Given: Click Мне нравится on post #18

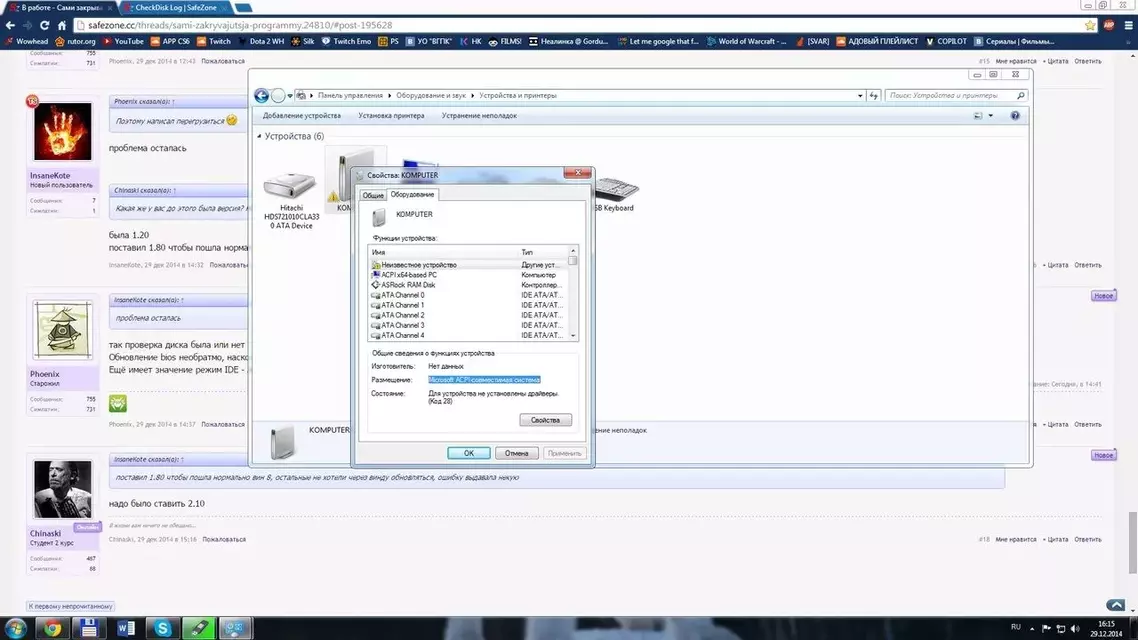Looking at the screenshot, I should pyautogui.click(x=1016, y=540).
